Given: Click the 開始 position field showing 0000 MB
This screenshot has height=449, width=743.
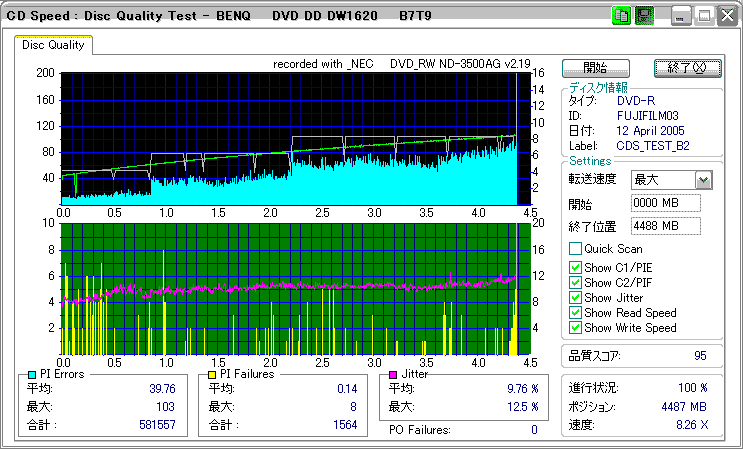Looking at the screenshot, I should click(x=665, y=204).
